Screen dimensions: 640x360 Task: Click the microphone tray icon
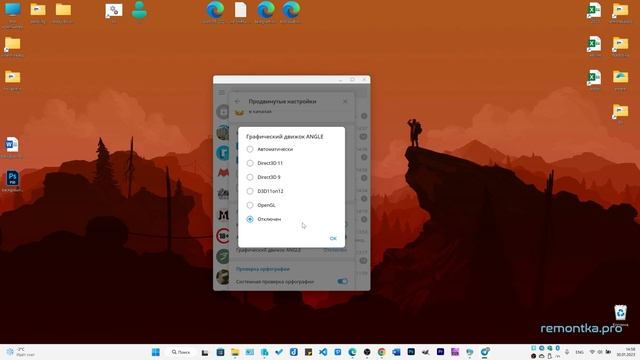click(567, 352)
